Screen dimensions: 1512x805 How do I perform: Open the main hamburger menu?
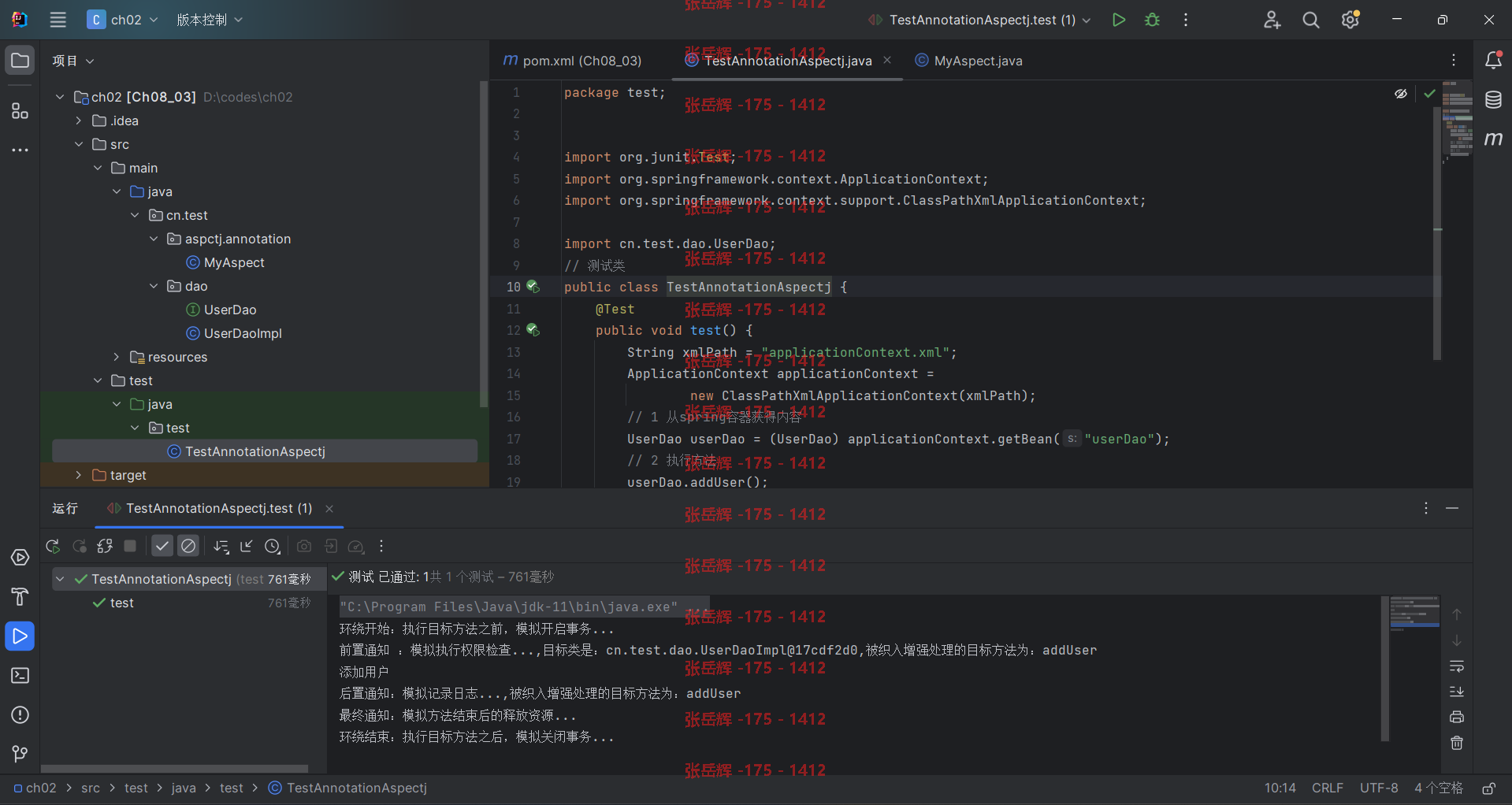click(58, 20)
